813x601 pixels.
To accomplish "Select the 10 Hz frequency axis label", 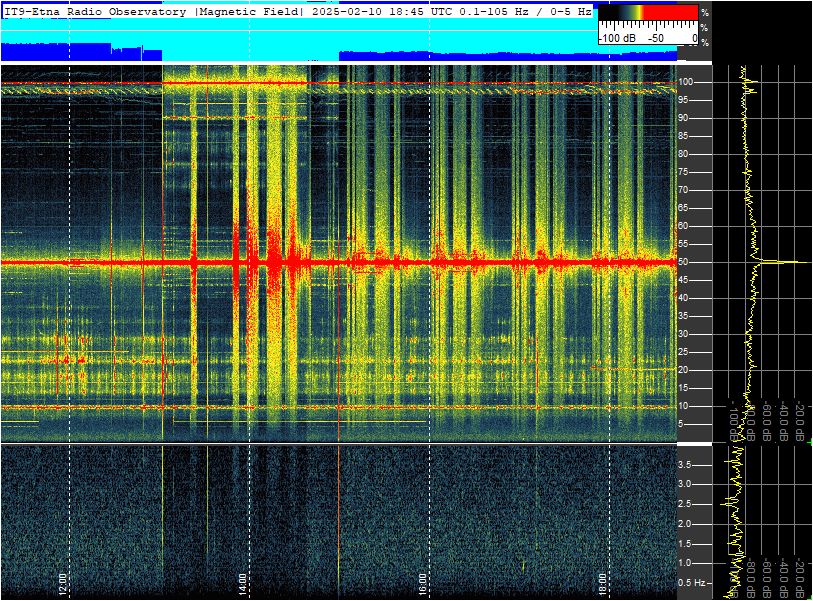I will click(x=683, y=406).
